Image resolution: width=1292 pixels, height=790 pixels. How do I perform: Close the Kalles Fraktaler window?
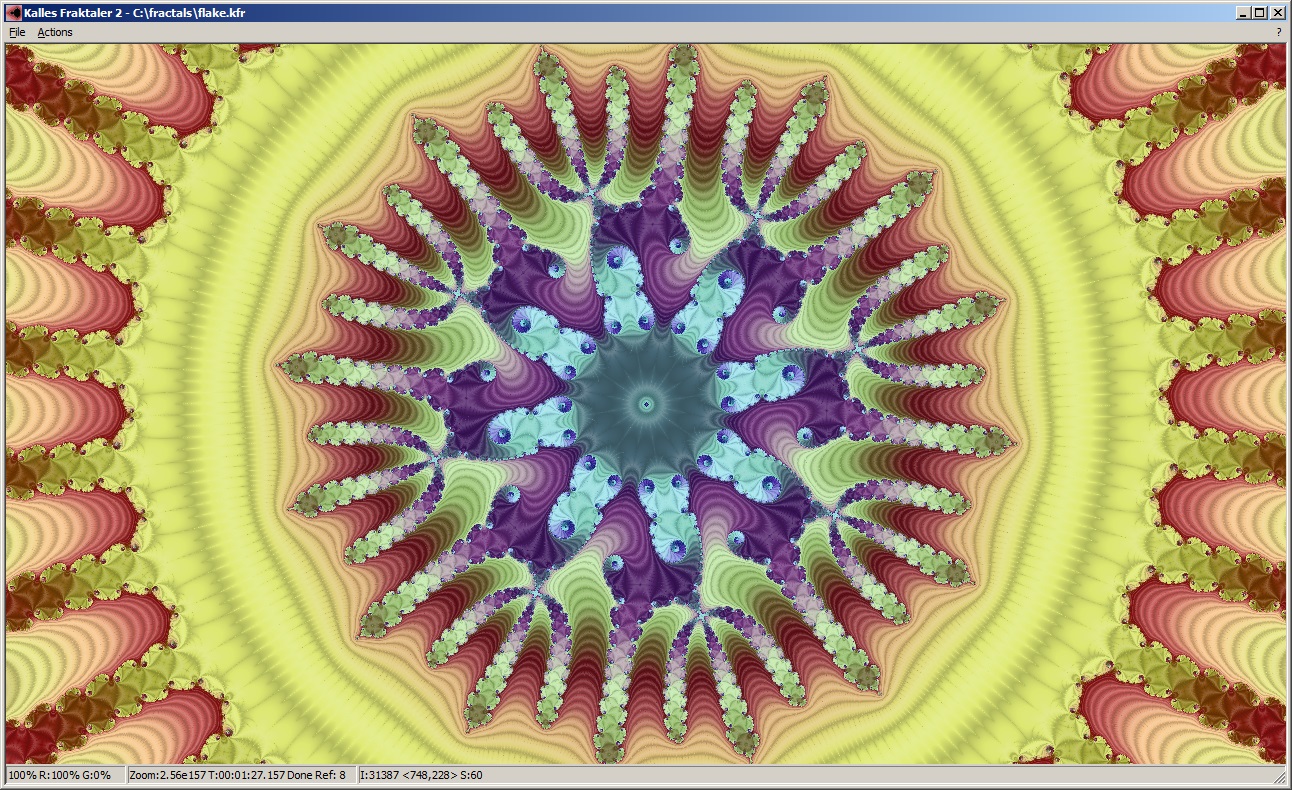pos(1278,13)
